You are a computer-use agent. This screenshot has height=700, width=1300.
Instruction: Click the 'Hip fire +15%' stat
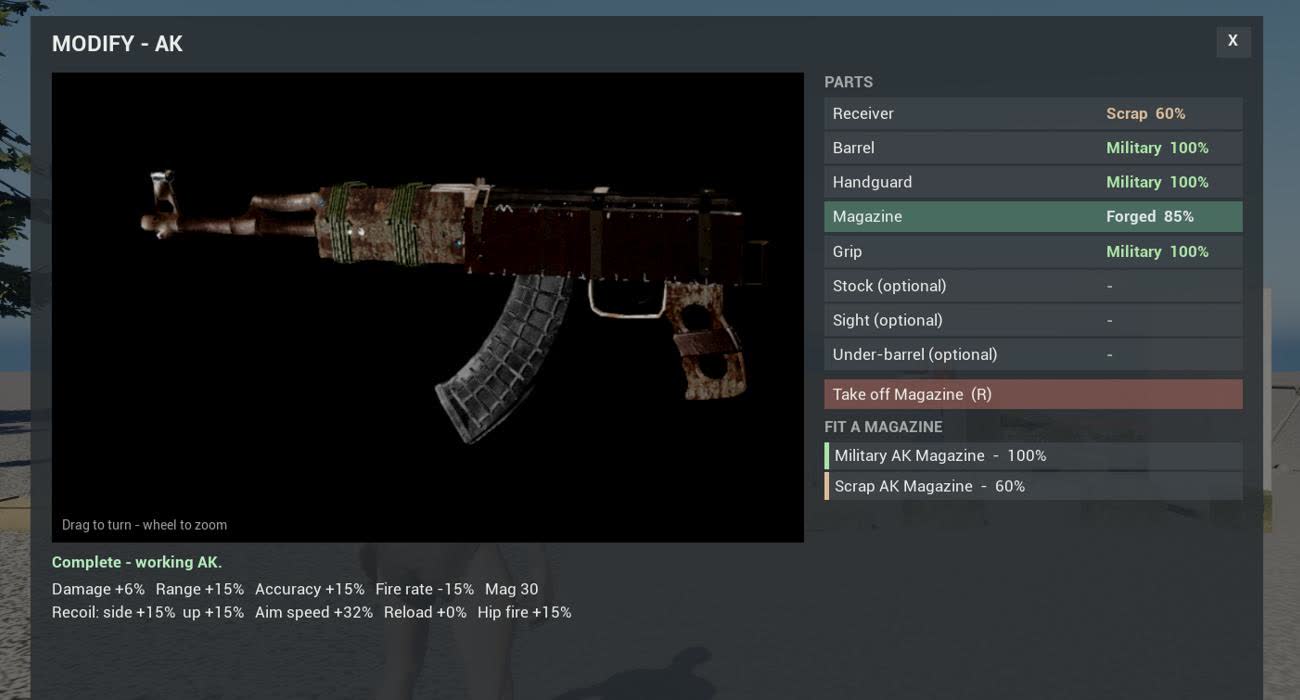pos(525,612)
